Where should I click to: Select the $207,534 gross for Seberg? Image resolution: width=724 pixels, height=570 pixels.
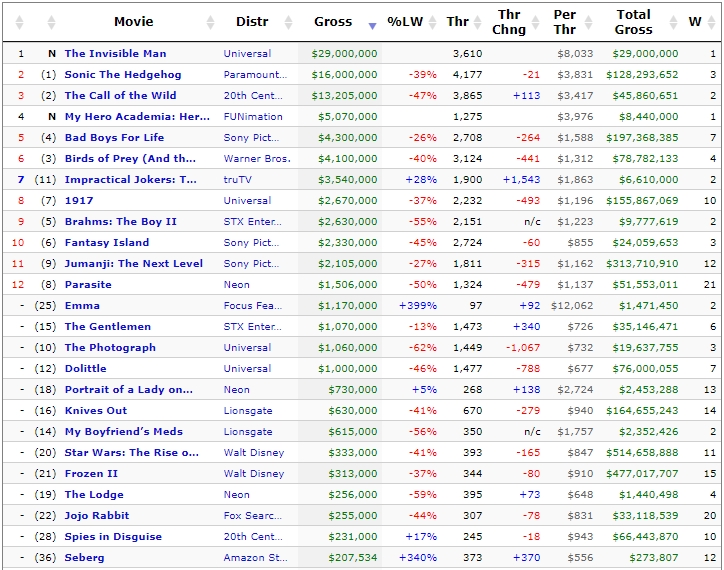coord(353,558)
